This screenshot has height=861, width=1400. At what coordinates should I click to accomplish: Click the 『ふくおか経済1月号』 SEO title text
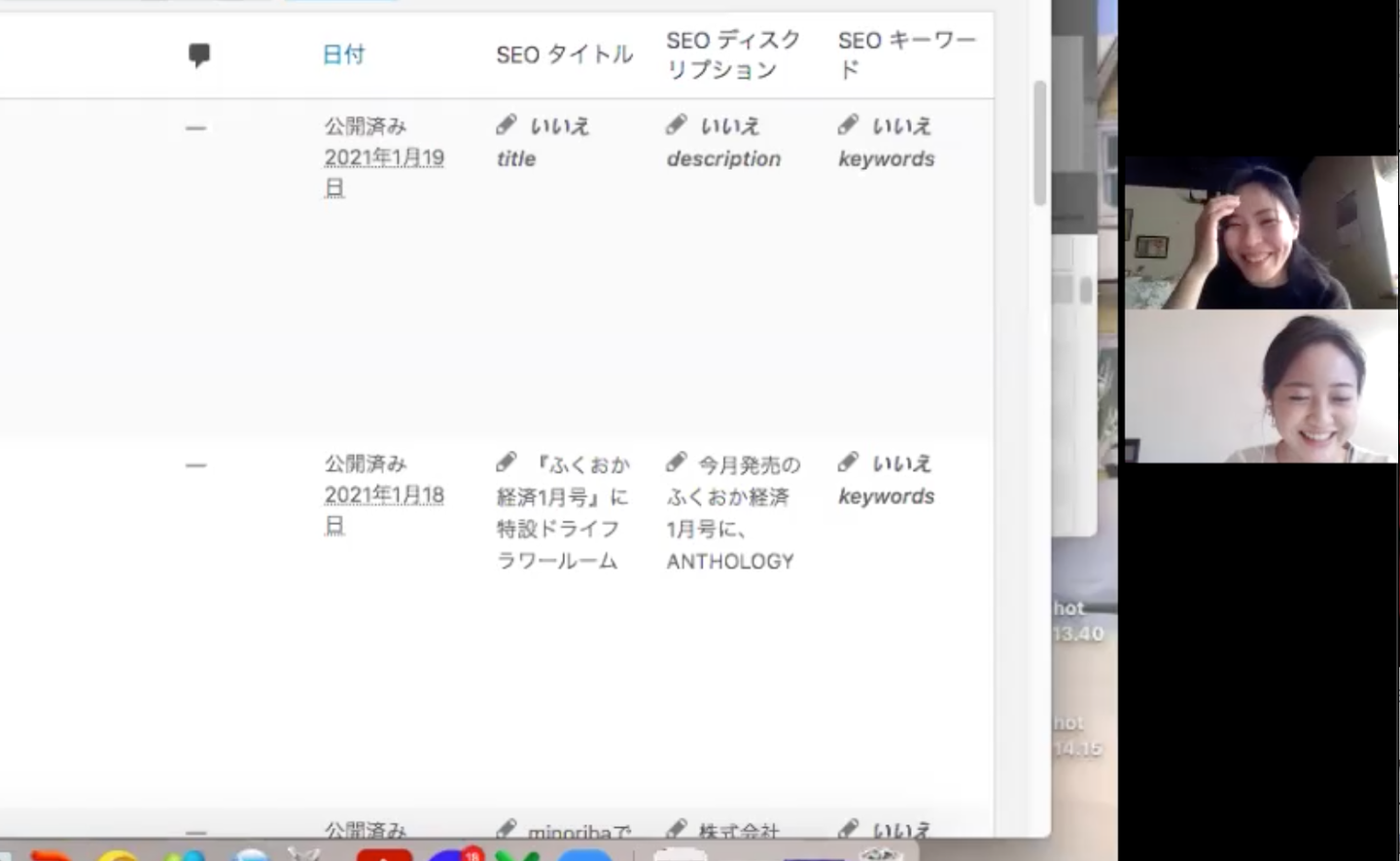[x=564, y=512]
